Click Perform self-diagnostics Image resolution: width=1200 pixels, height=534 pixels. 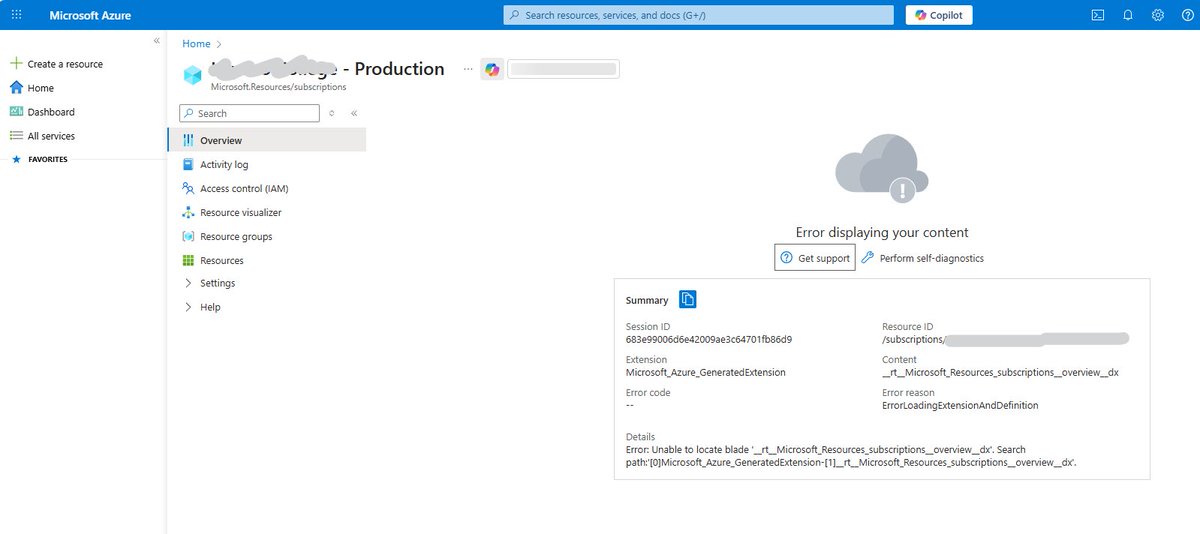click(x=922, y=258)
